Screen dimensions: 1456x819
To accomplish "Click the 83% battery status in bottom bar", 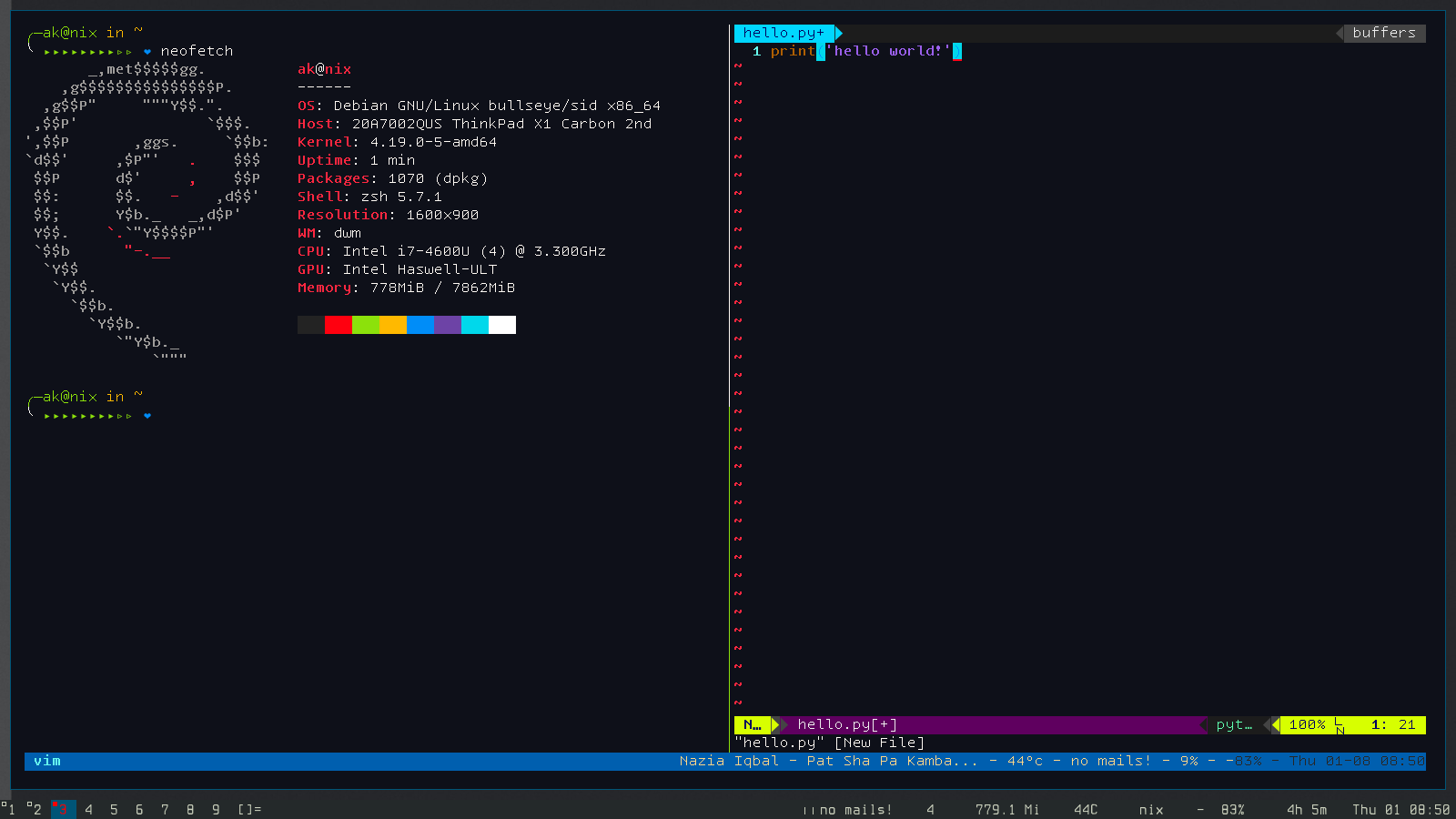I will (x=1233, y=809).
